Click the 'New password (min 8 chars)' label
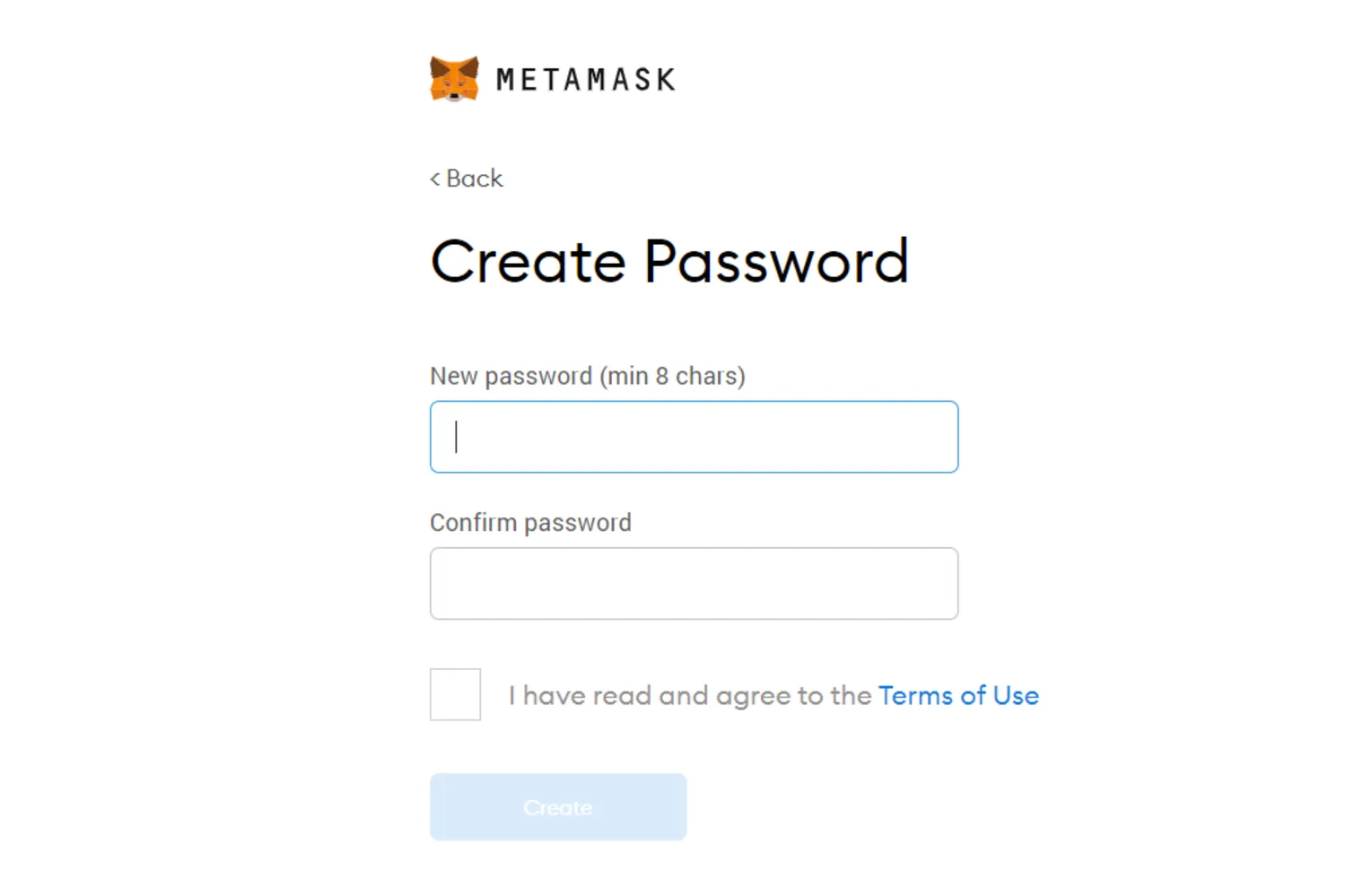This screenshot has width=1372, height=896. click(x=587, y=376)
